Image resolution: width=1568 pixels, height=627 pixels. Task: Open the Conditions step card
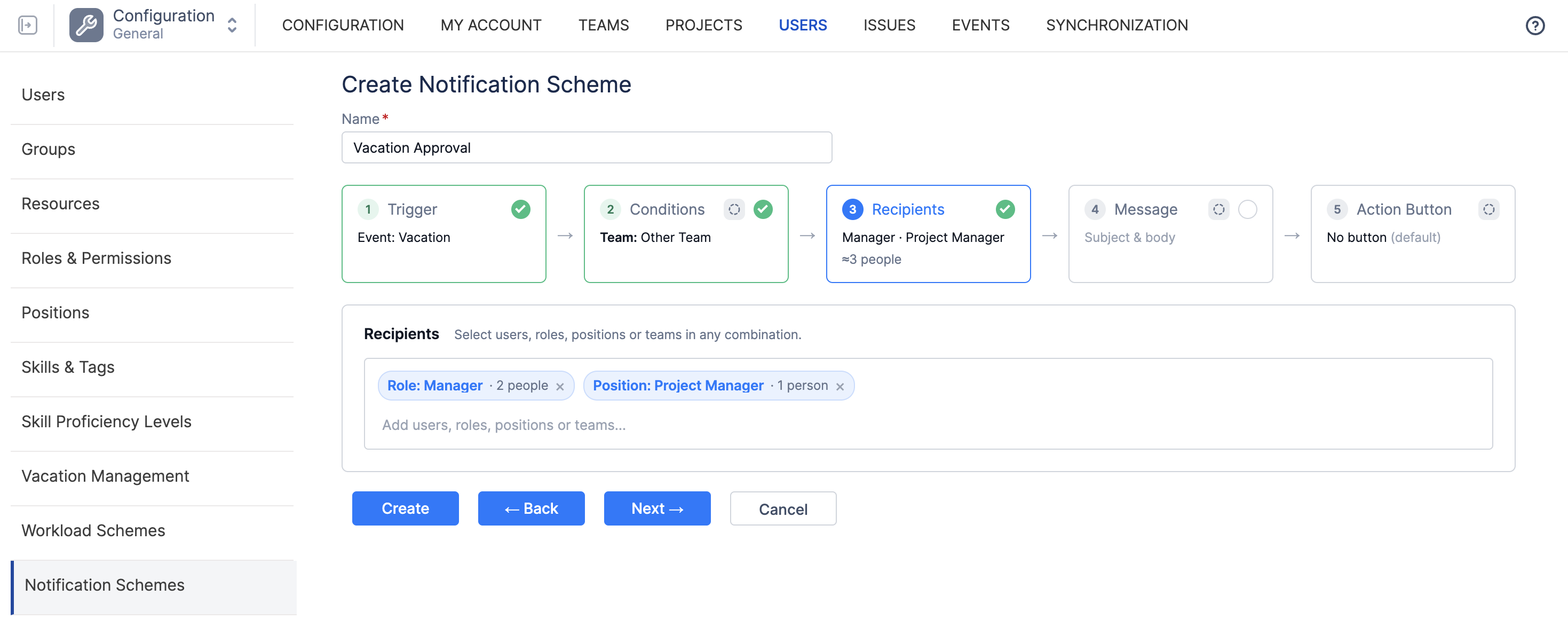pos(686,234)
